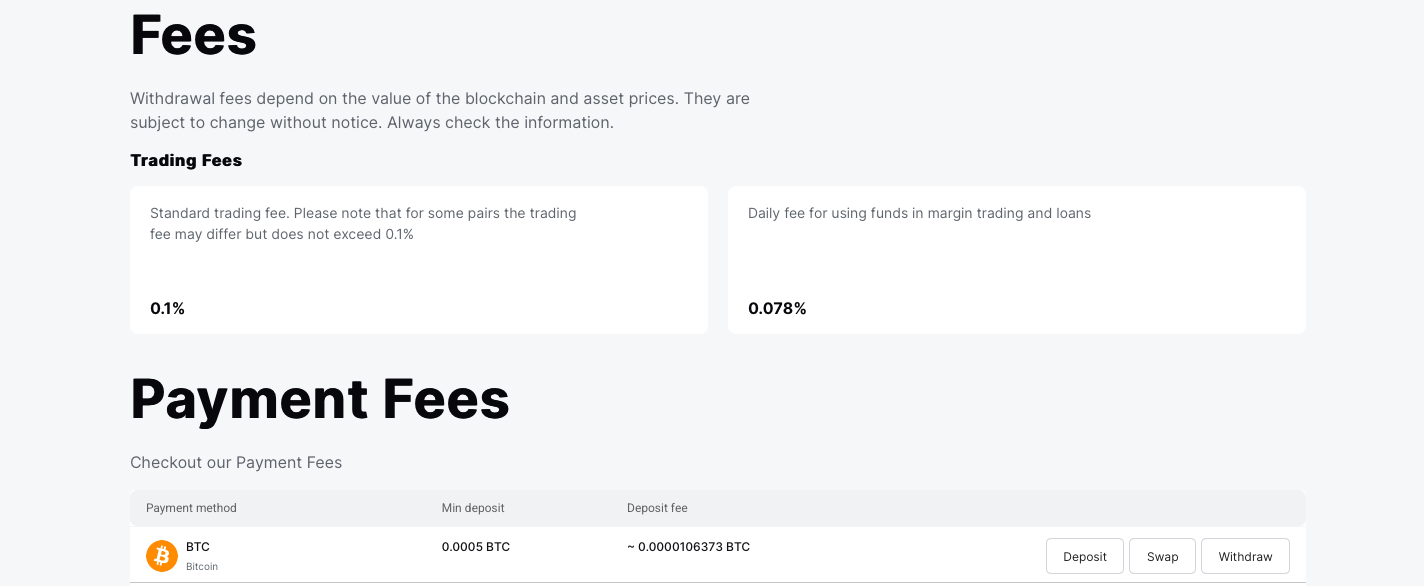Select the BTC ticker label

[198, 547]
